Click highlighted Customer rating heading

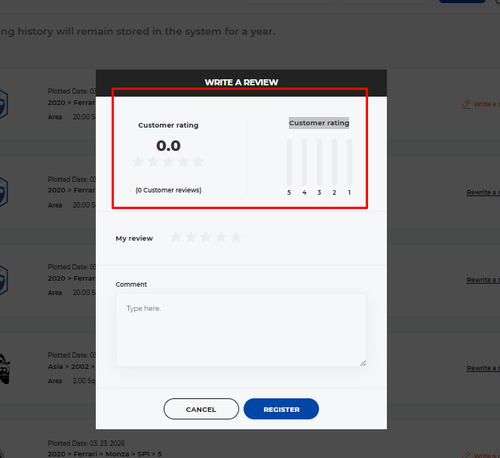pyautogui.click(x=319, y=123)
